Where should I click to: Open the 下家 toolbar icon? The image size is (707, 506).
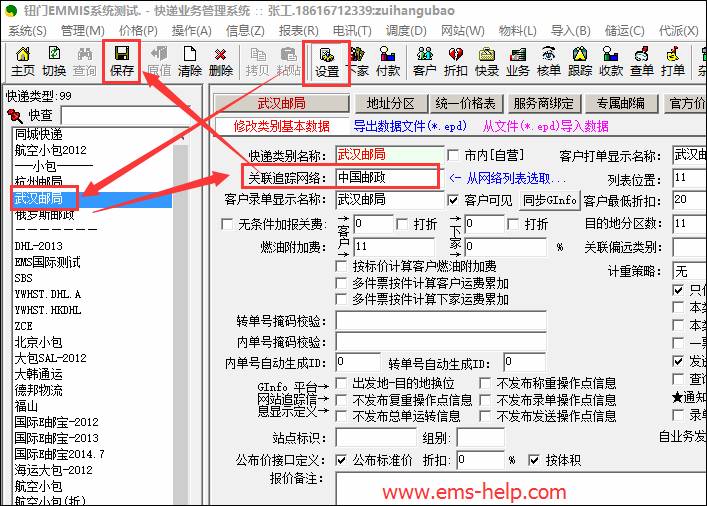[x=358, y=62]
